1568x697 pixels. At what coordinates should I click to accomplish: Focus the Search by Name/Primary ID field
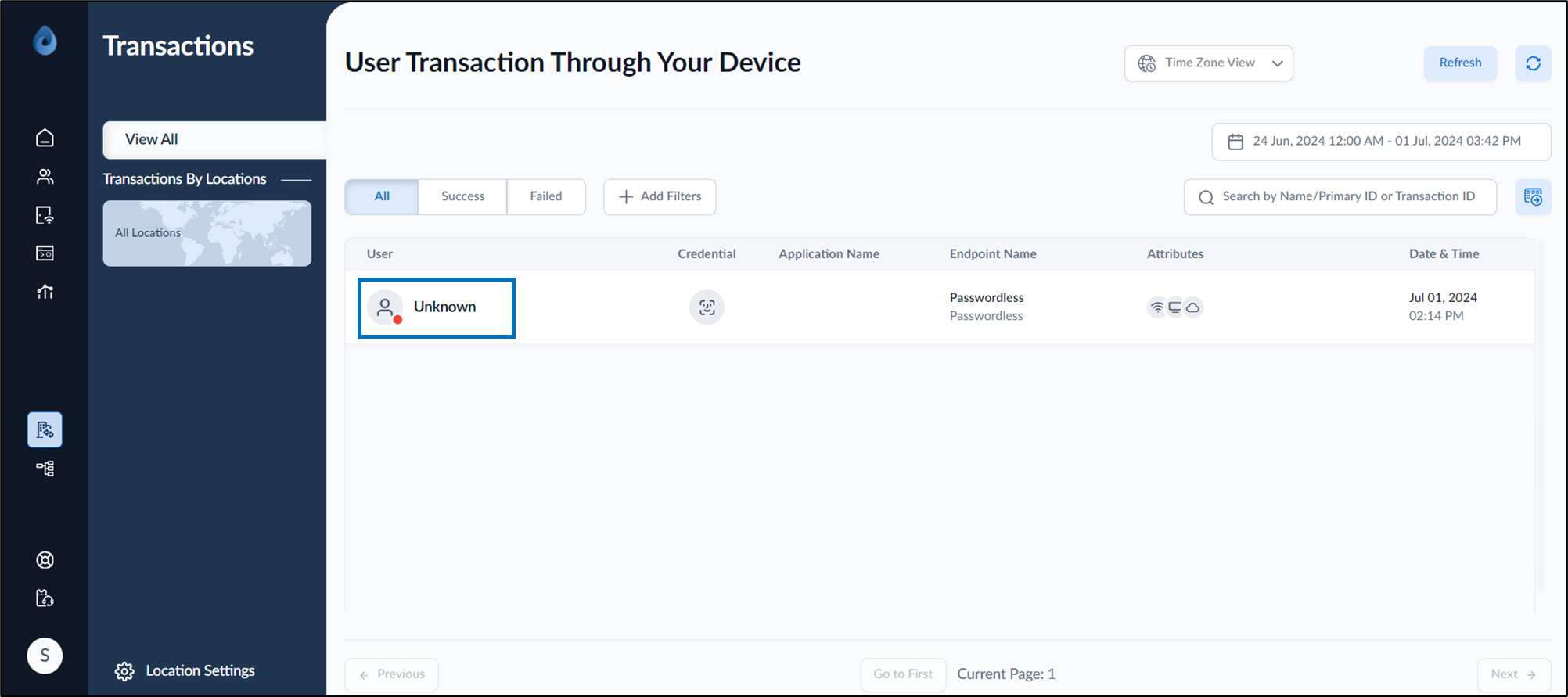1340,196
